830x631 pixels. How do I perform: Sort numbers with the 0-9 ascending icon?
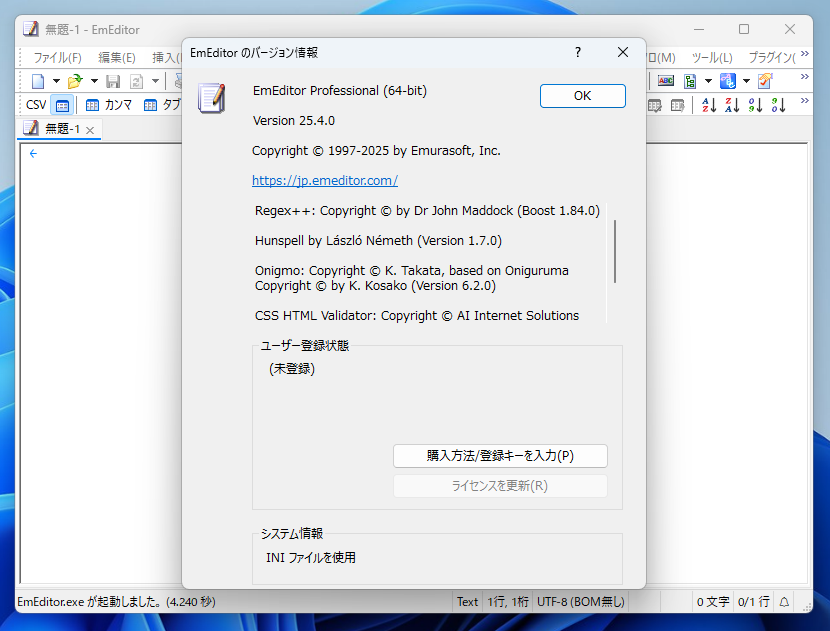[x=756, y=105]
